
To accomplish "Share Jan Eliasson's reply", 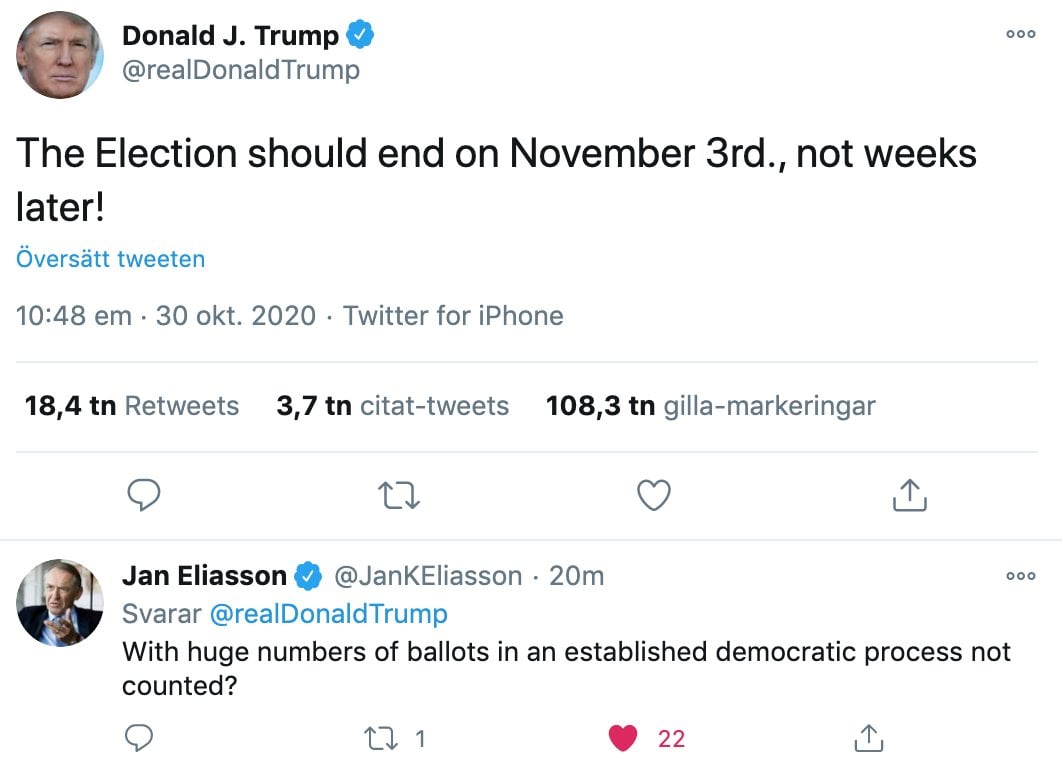I will pos(869,738).
